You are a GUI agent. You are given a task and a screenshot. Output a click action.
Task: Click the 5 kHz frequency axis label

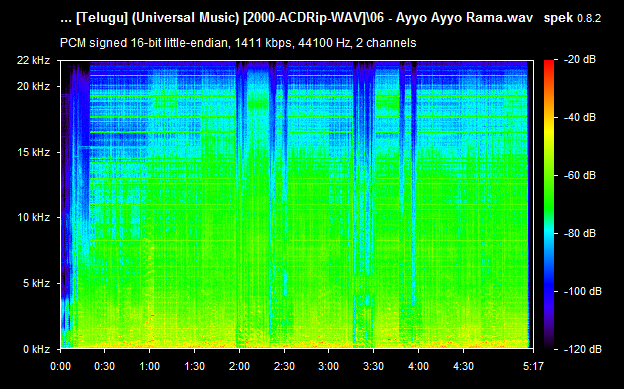tap(36, 283)
